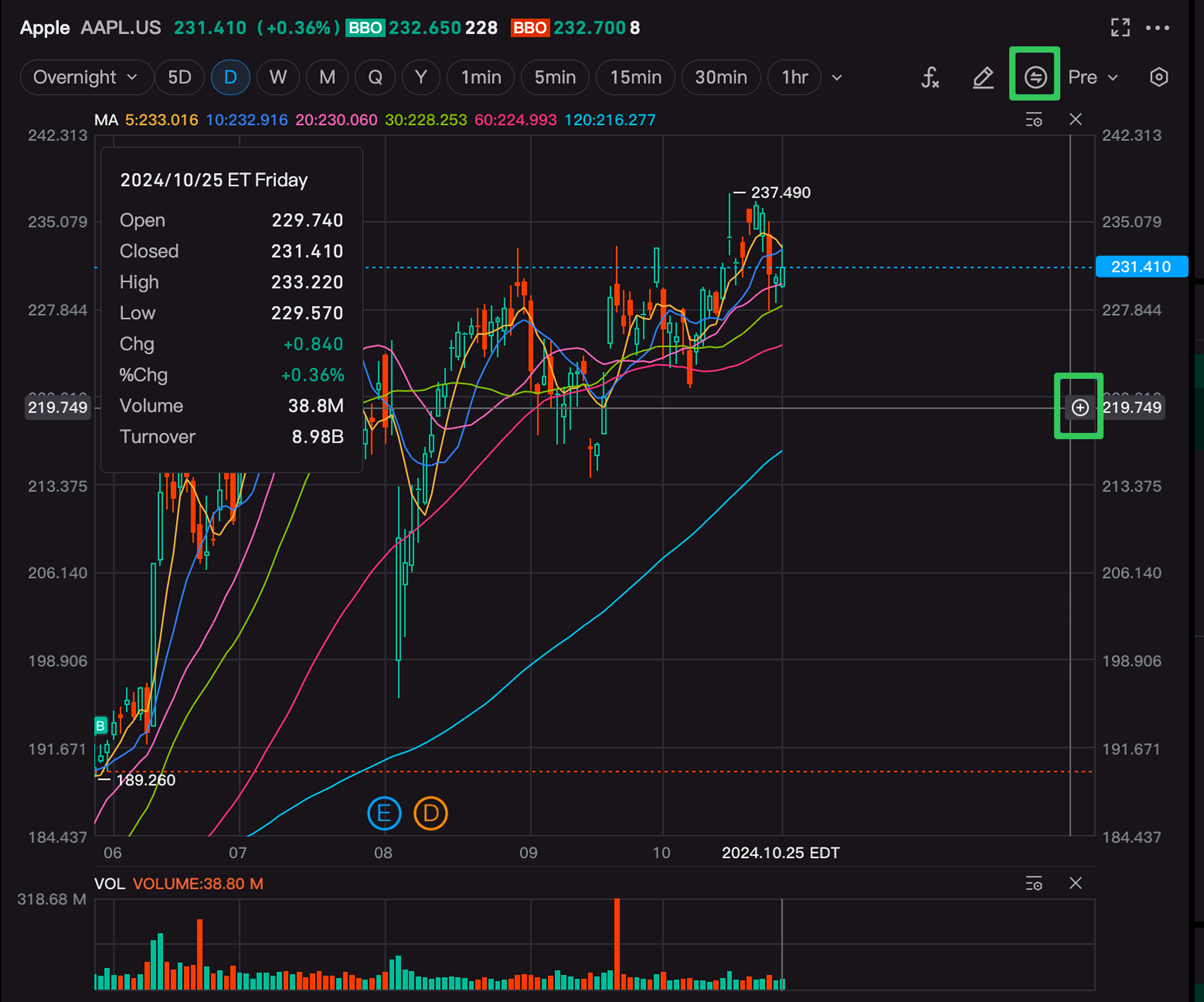Open VOL indicator settings icon

(x=1034, y=883)
